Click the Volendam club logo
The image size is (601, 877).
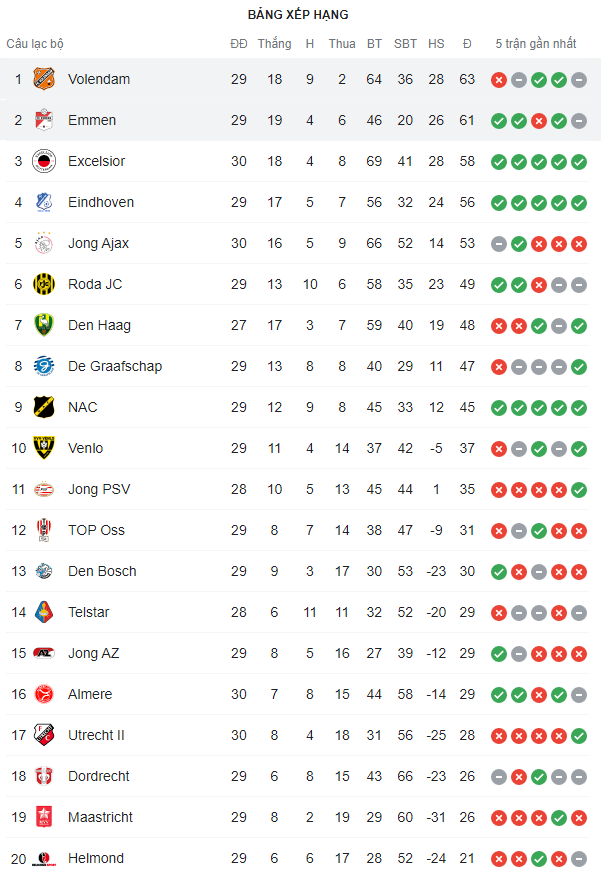(43, 79)
